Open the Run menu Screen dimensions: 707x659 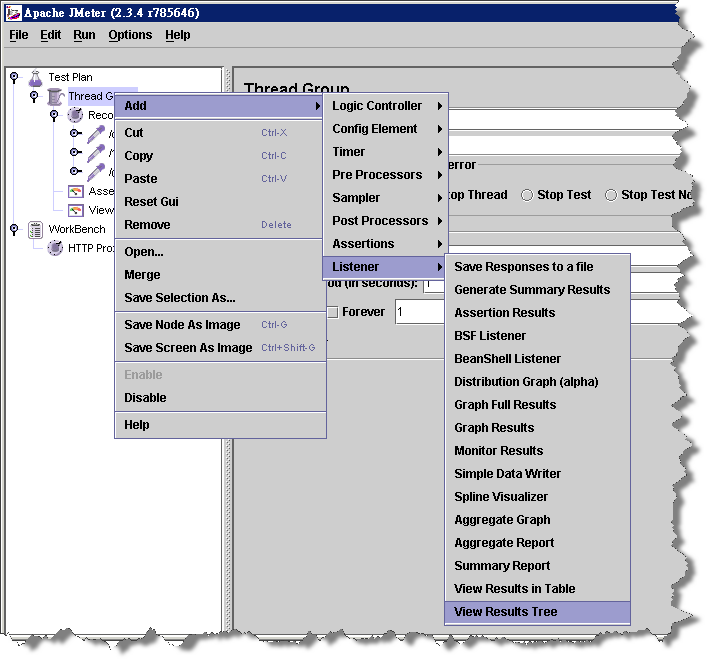click(84, 35)
